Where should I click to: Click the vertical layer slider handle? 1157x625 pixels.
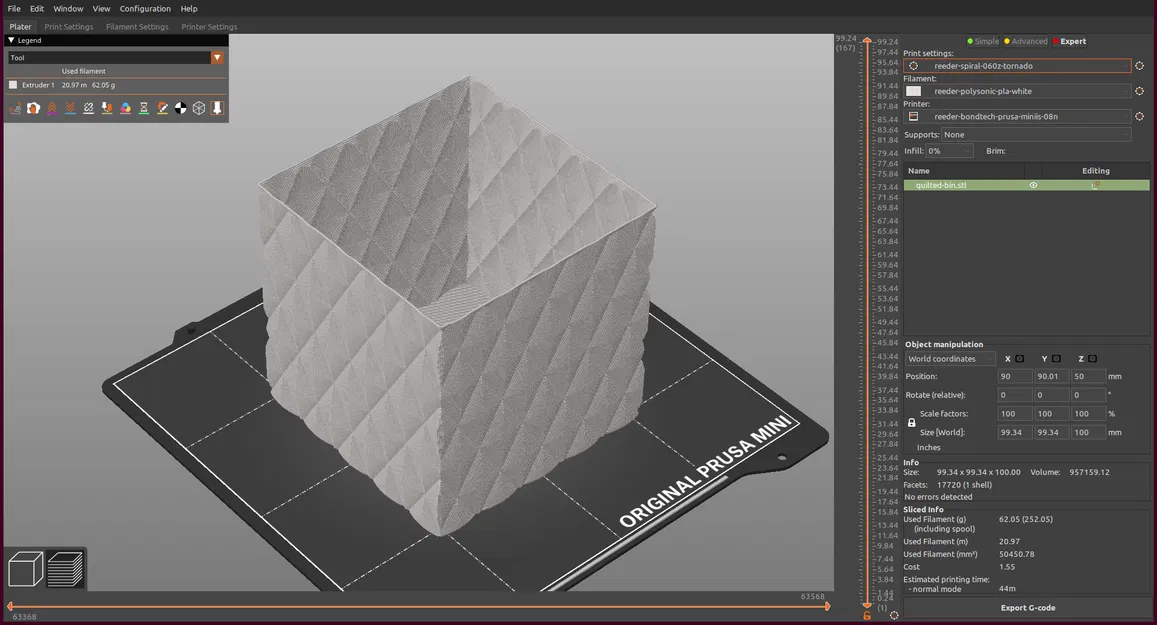pos(866,38)
